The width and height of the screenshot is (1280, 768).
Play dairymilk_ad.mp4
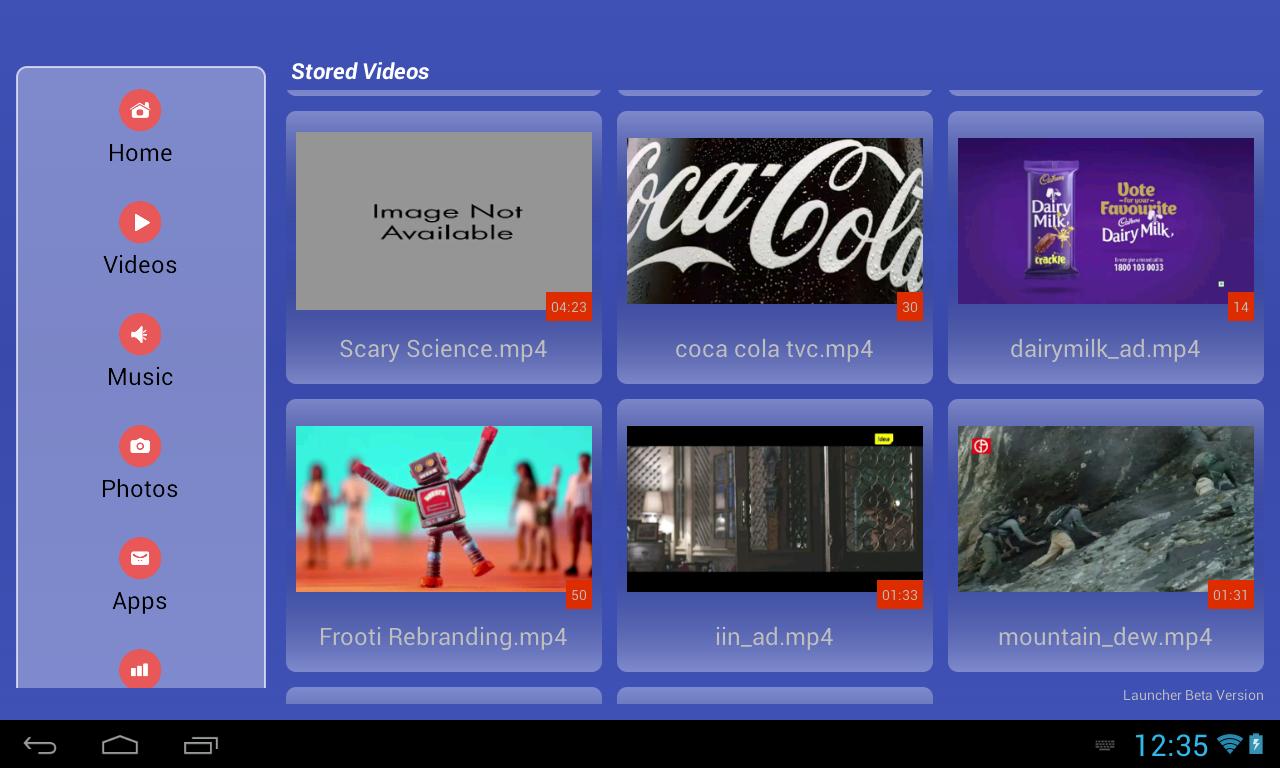click(x=1105, y=221)
